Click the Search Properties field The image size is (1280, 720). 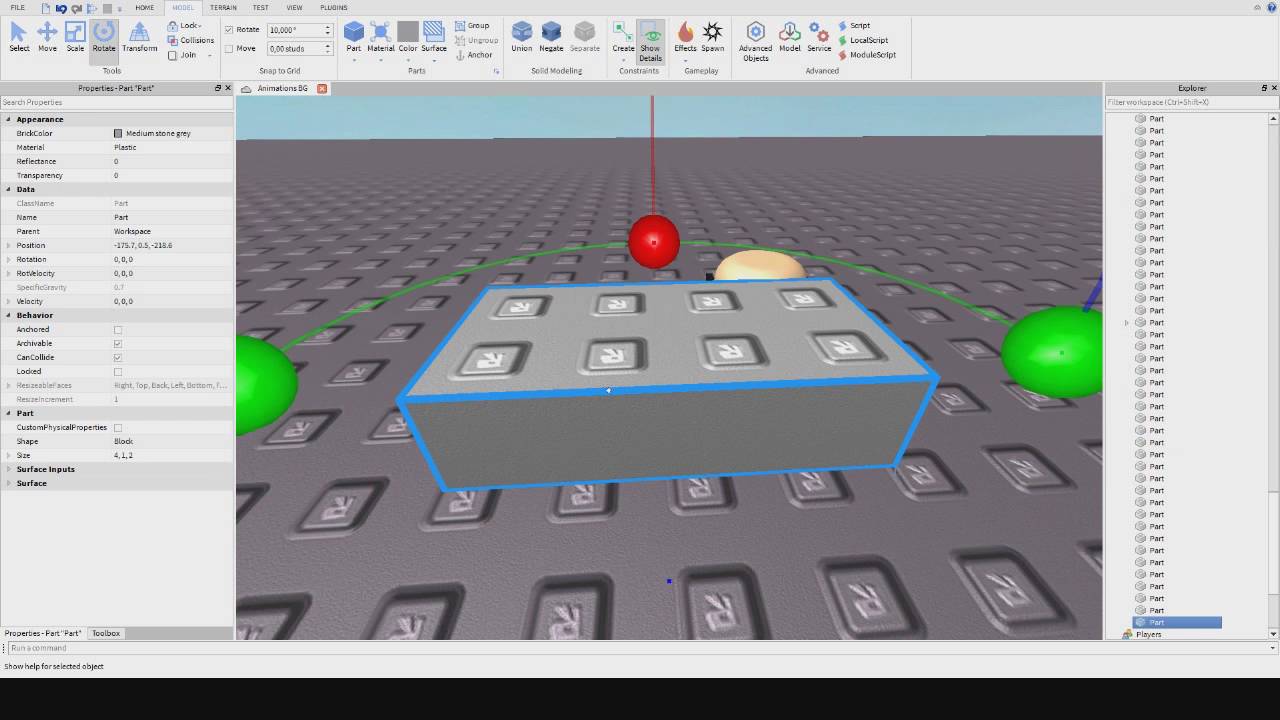click(x=116, y=102)
